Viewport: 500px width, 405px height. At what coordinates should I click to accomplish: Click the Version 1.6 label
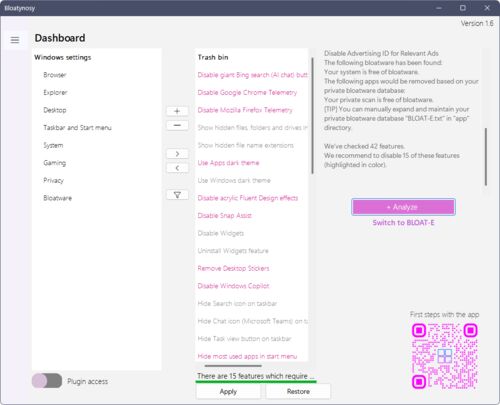[x=477, y=23]
